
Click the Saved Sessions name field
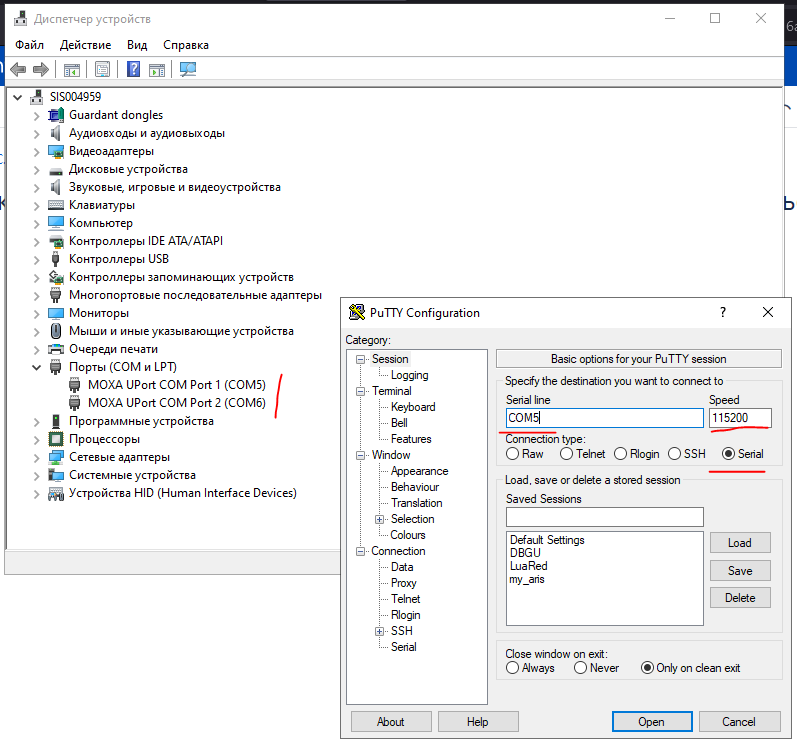pos(604,517)
